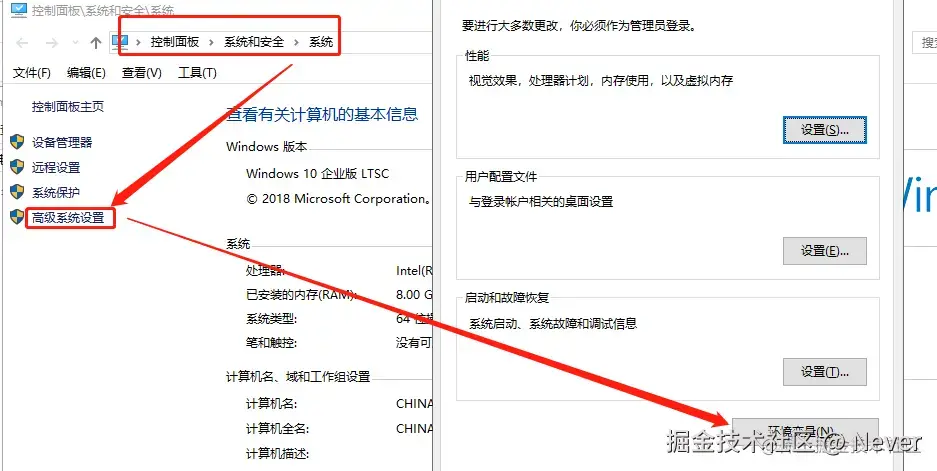
Task: Click shield icon beside 远程设置
Action: pos(17,167)
